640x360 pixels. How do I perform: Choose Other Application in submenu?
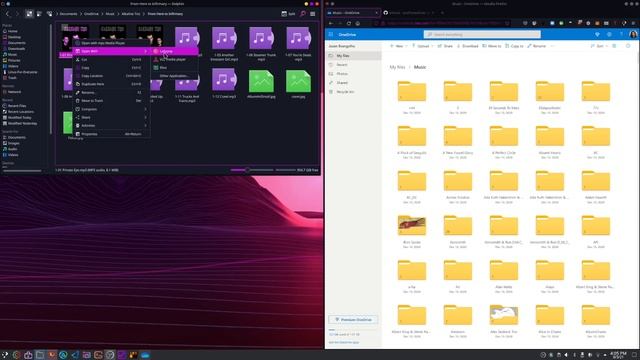click(175, 76)
